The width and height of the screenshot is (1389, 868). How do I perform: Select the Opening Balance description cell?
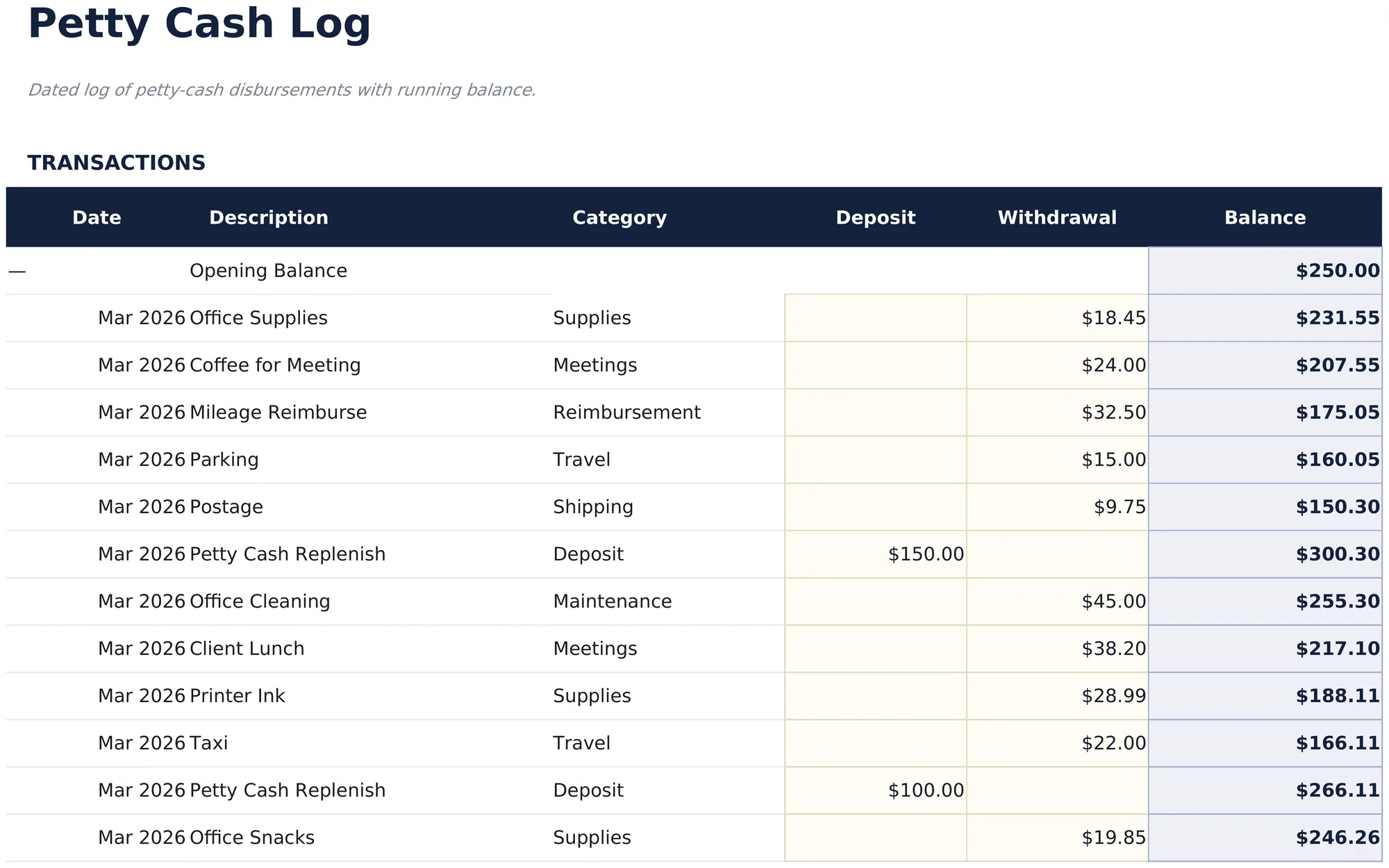369,271
